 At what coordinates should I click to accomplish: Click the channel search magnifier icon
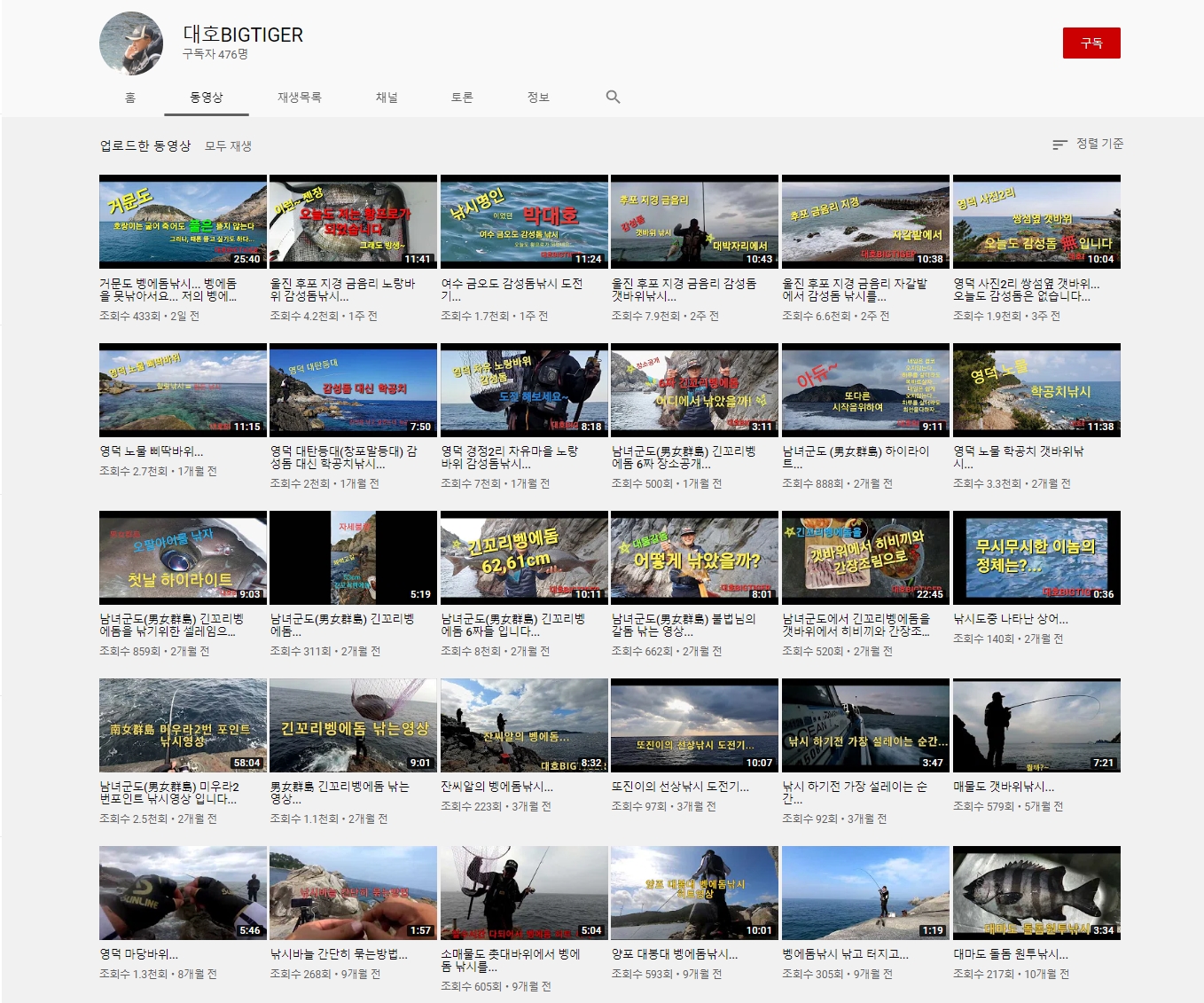[613, 97]
